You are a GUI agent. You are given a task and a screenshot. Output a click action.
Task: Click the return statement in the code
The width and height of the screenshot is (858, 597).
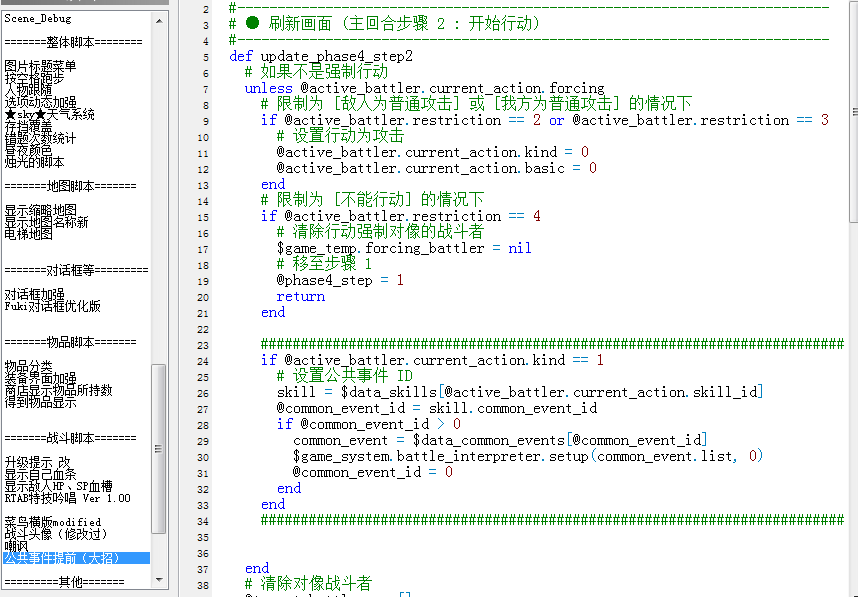tap(300, 297)
